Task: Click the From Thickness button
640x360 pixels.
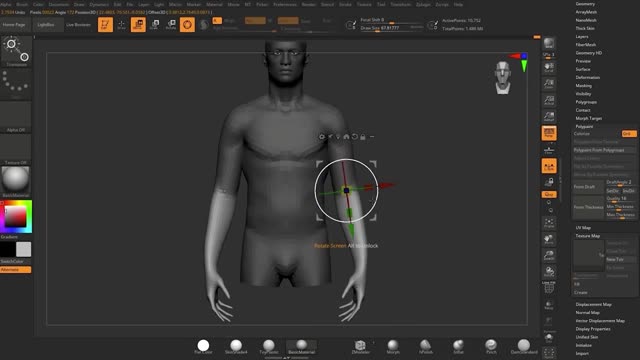Action: tap(588, 207)
